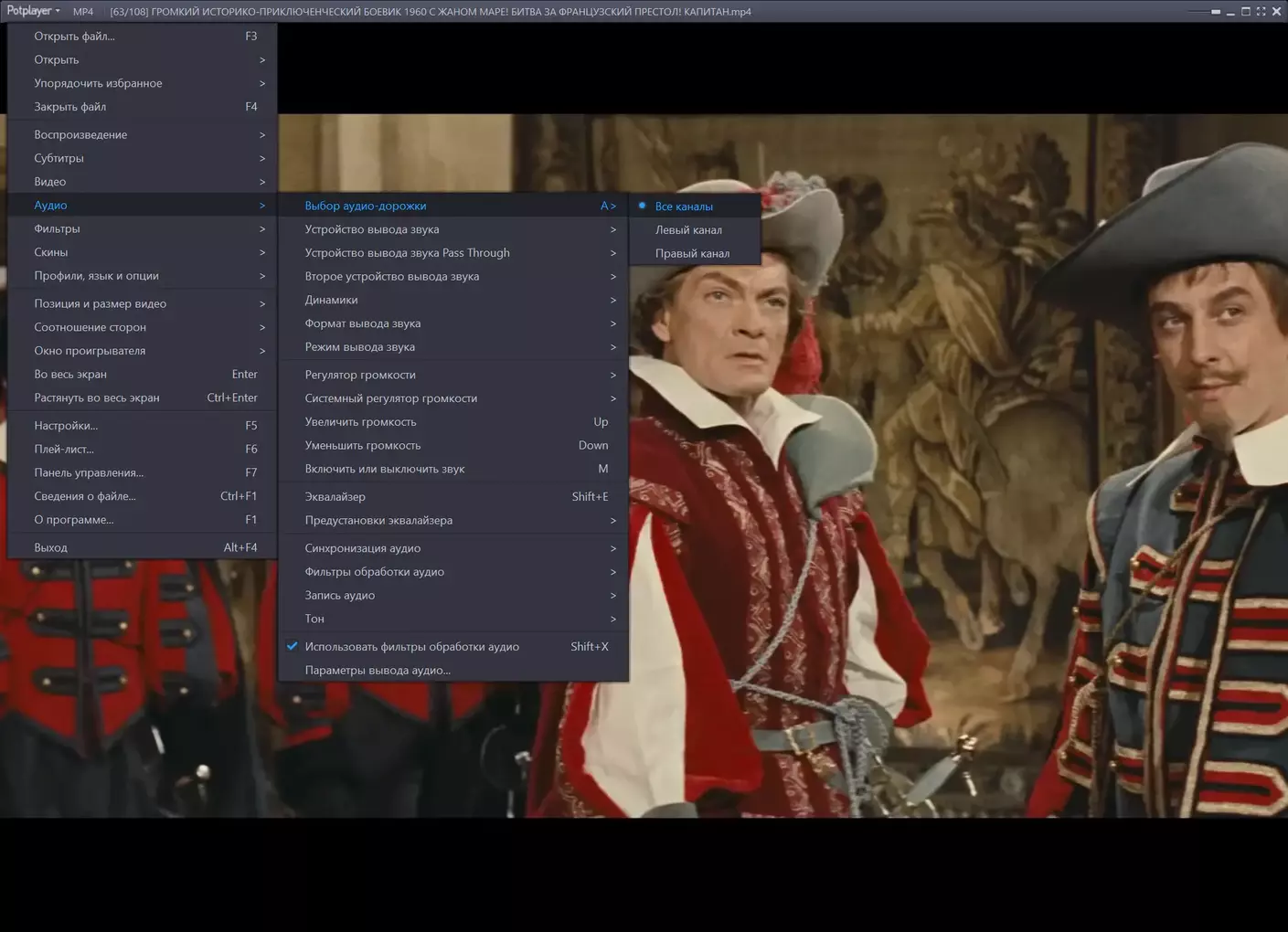Viewport: 1288px width, 932px height.
Task: Disable "Использовать фильтры обработки аудио" option
Action: [x=411, y=647]
